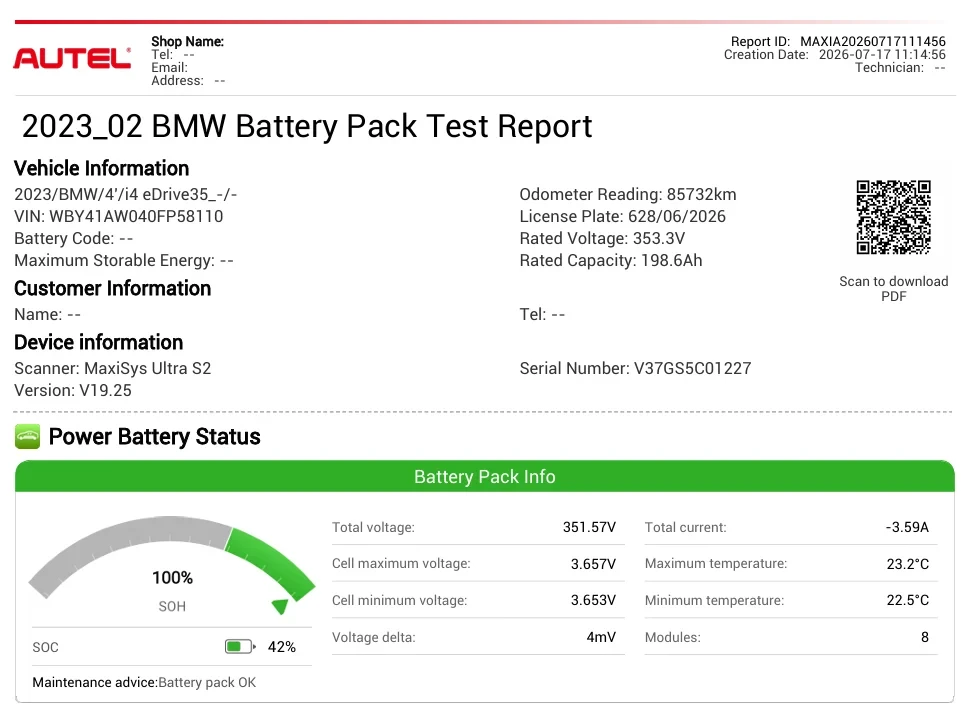
Task: Click the Version V19.25 line
Action: click(x=73, y=391)
